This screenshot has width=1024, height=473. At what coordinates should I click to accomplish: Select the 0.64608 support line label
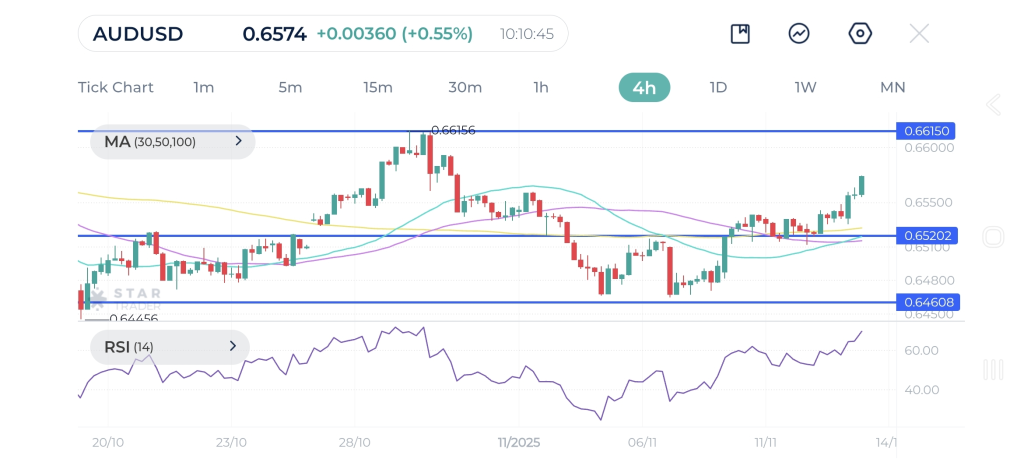[x=927, y=301]
